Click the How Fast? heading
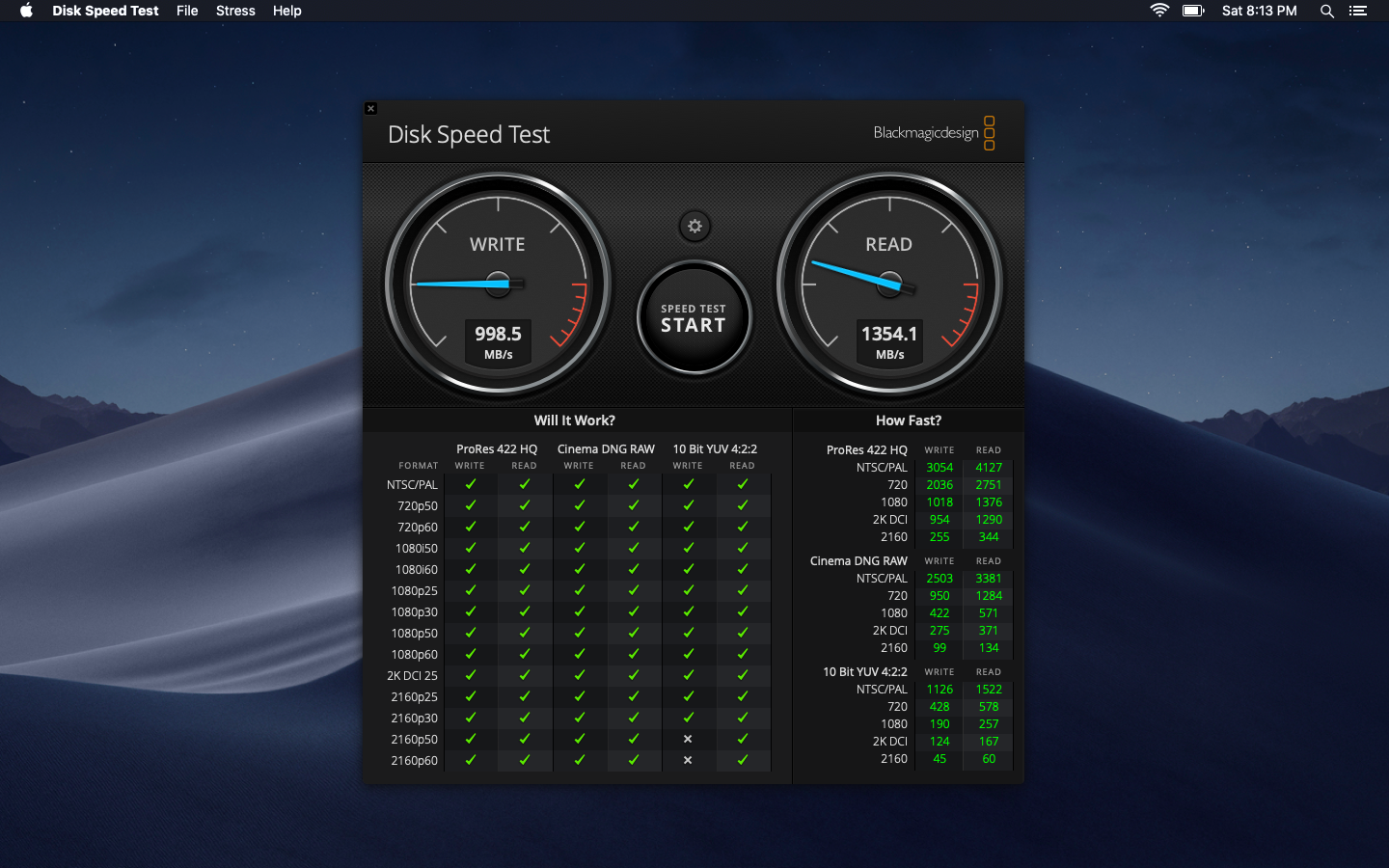1389x868 pixels. [909, 420]
